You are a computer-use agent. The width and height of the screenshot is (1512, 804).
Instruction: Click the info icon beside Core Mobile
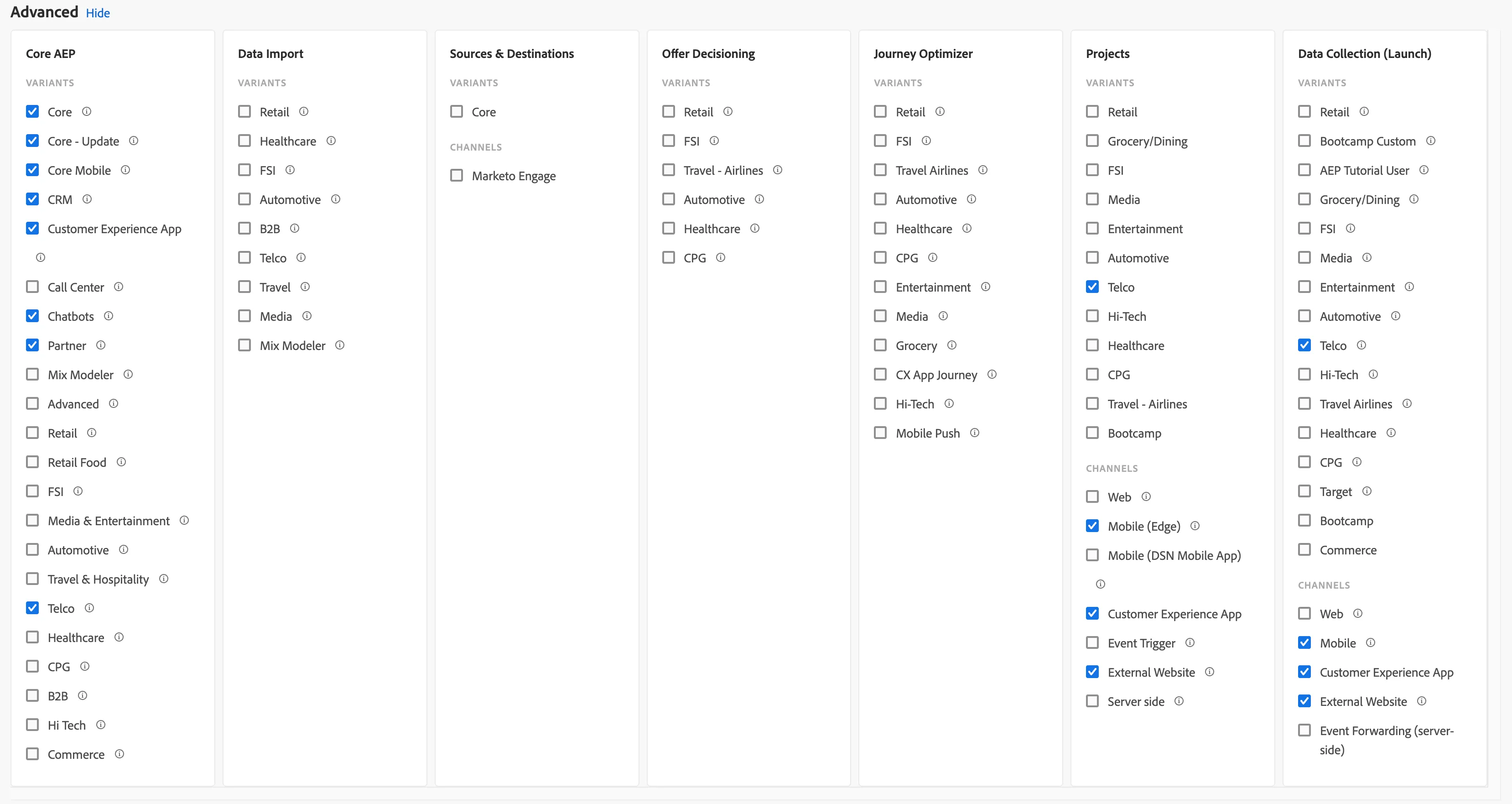pos(125,170)
